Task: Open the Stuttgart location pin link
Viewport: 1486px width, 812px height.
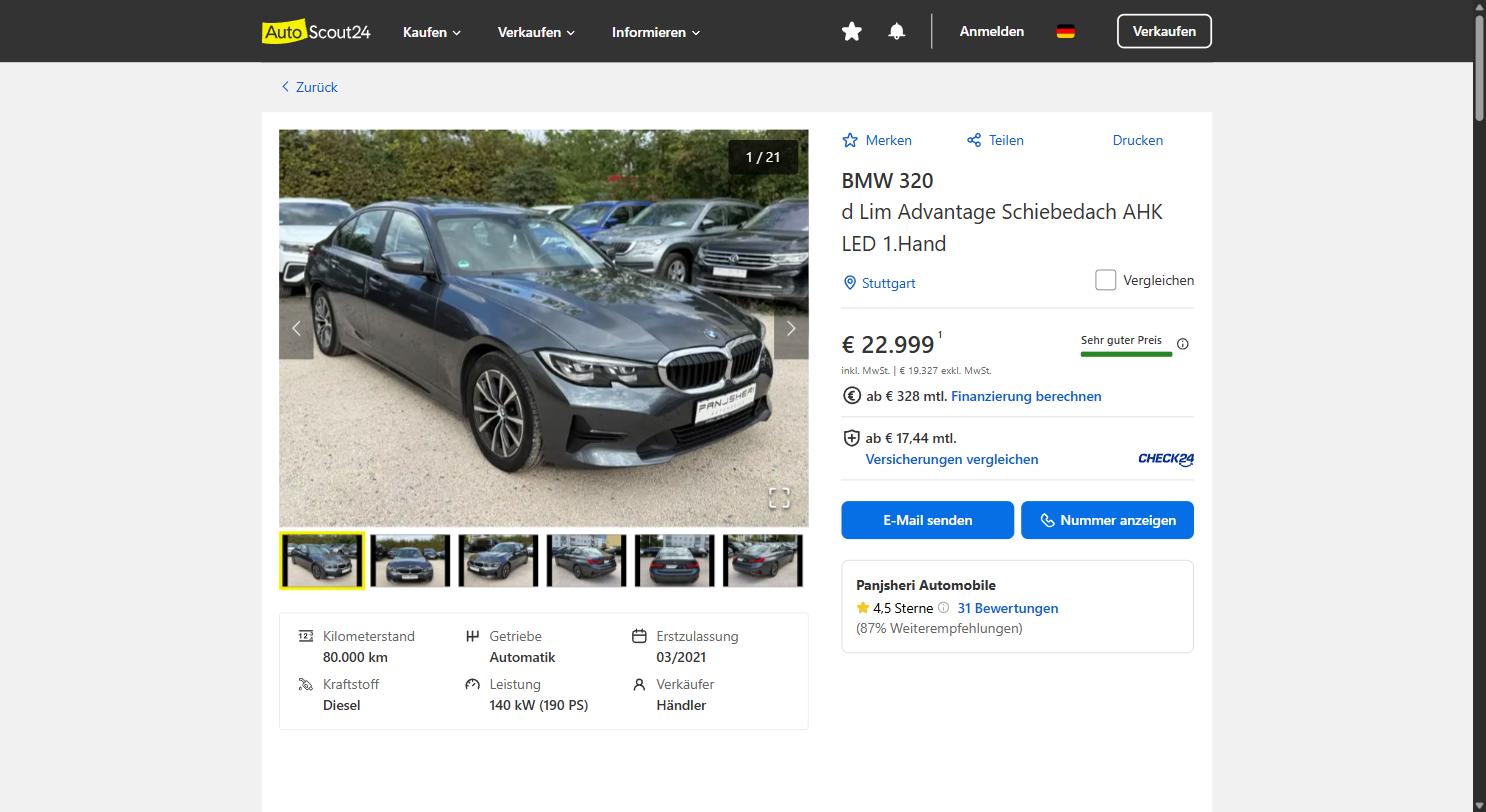Action: coord(879,283)
